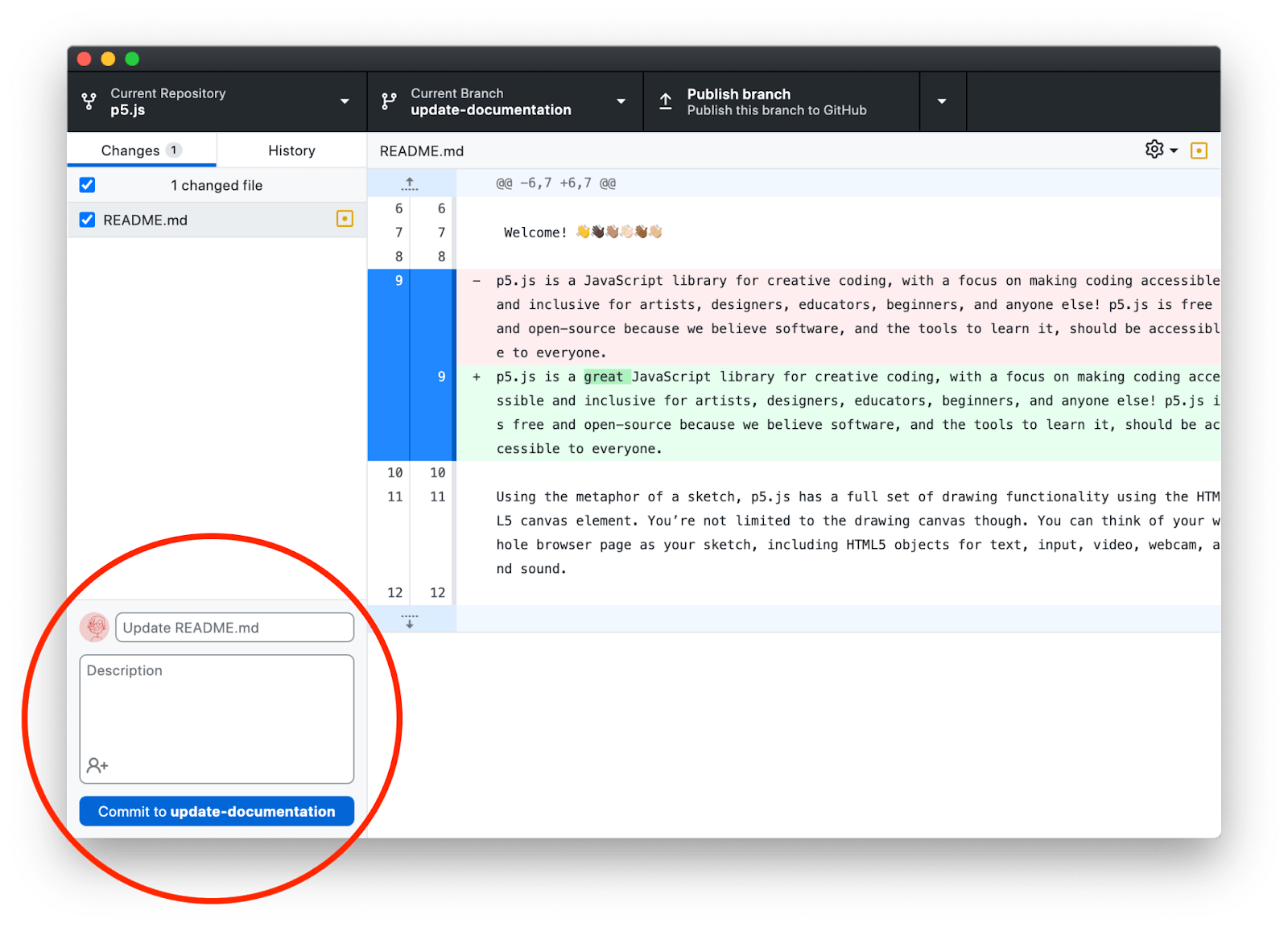Image resolution: width=1288 pixels, height=927 pixels.
Task: Switch to the History tab
Action: click(291, 150)
